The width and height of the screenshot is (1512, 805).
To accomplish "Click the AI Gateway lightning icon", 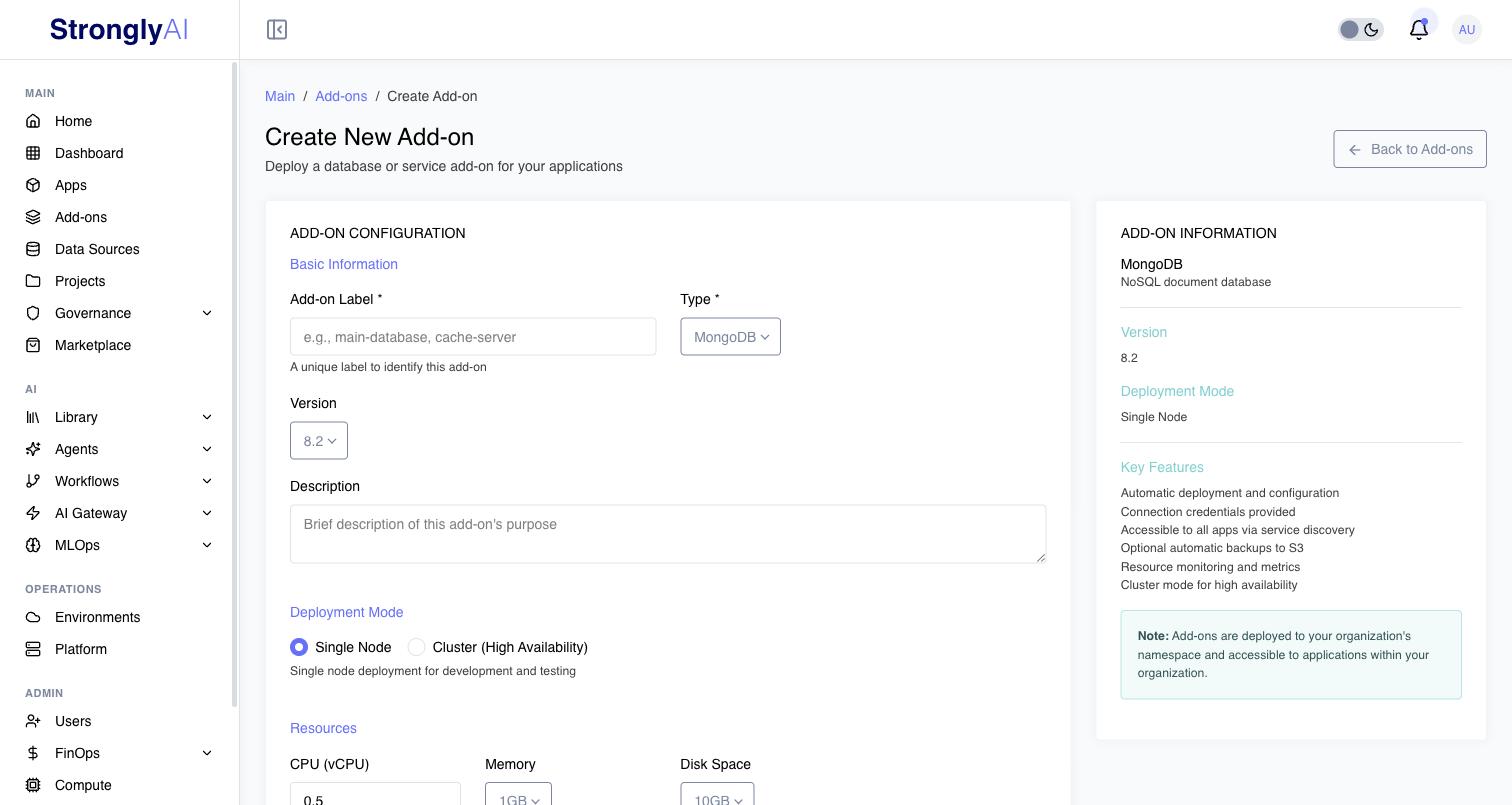I will click(33, 513).
